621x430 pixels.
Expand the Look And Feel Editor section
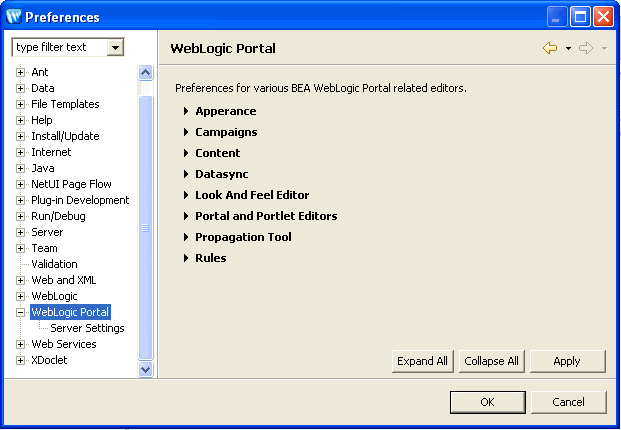tap(186, 195)
